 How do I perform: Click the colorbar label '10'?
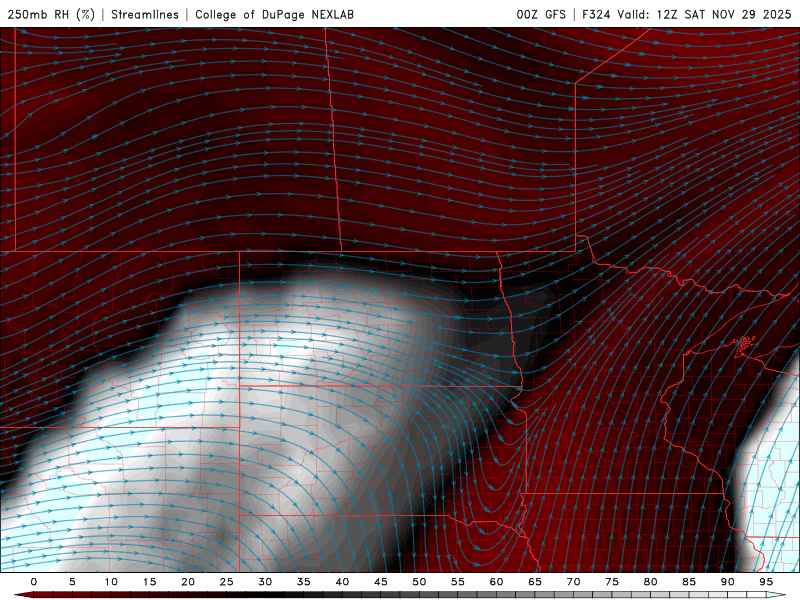111,582
